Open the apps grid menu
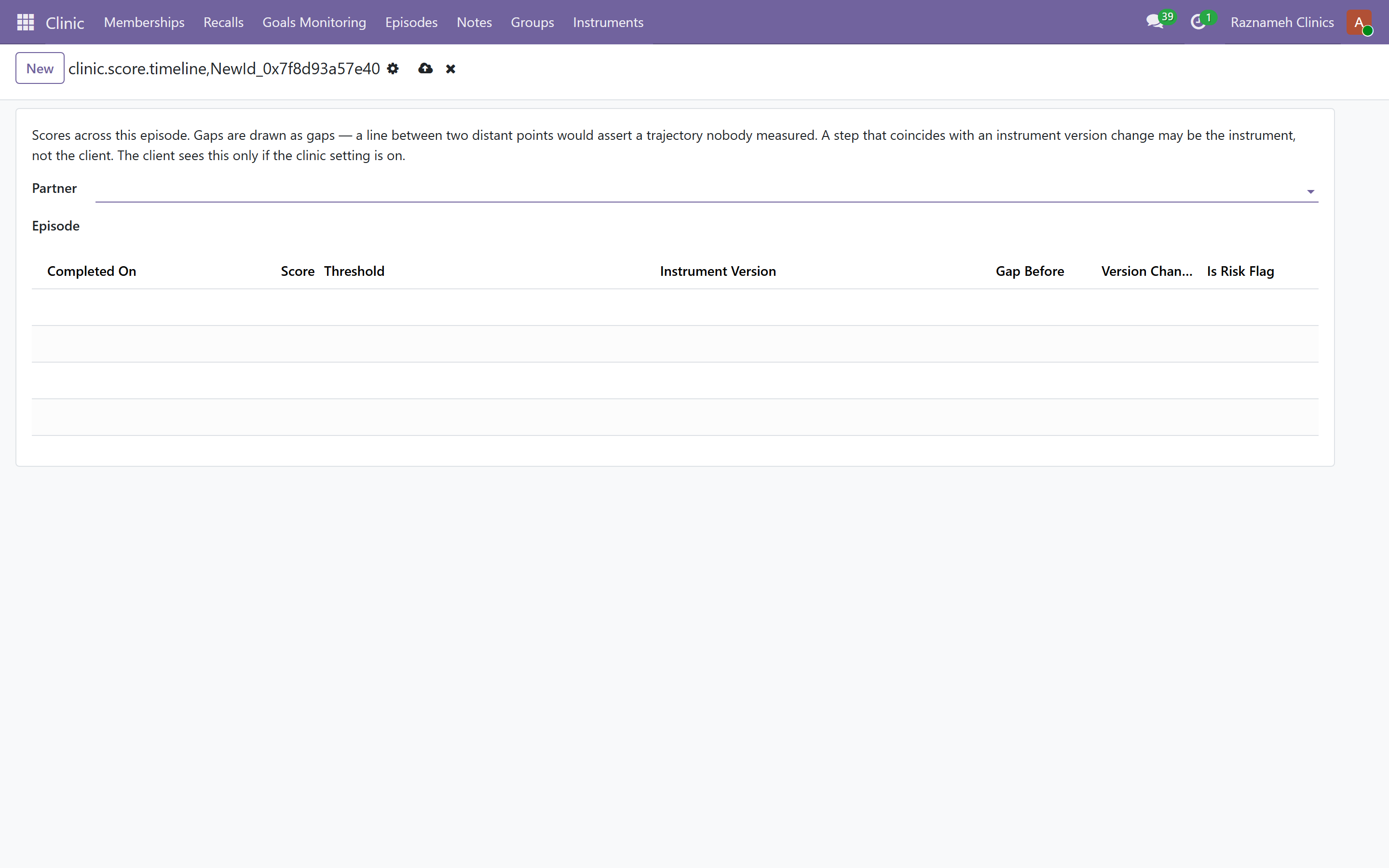This screenshot has width=1389, height=868. (x=25, y=22)
